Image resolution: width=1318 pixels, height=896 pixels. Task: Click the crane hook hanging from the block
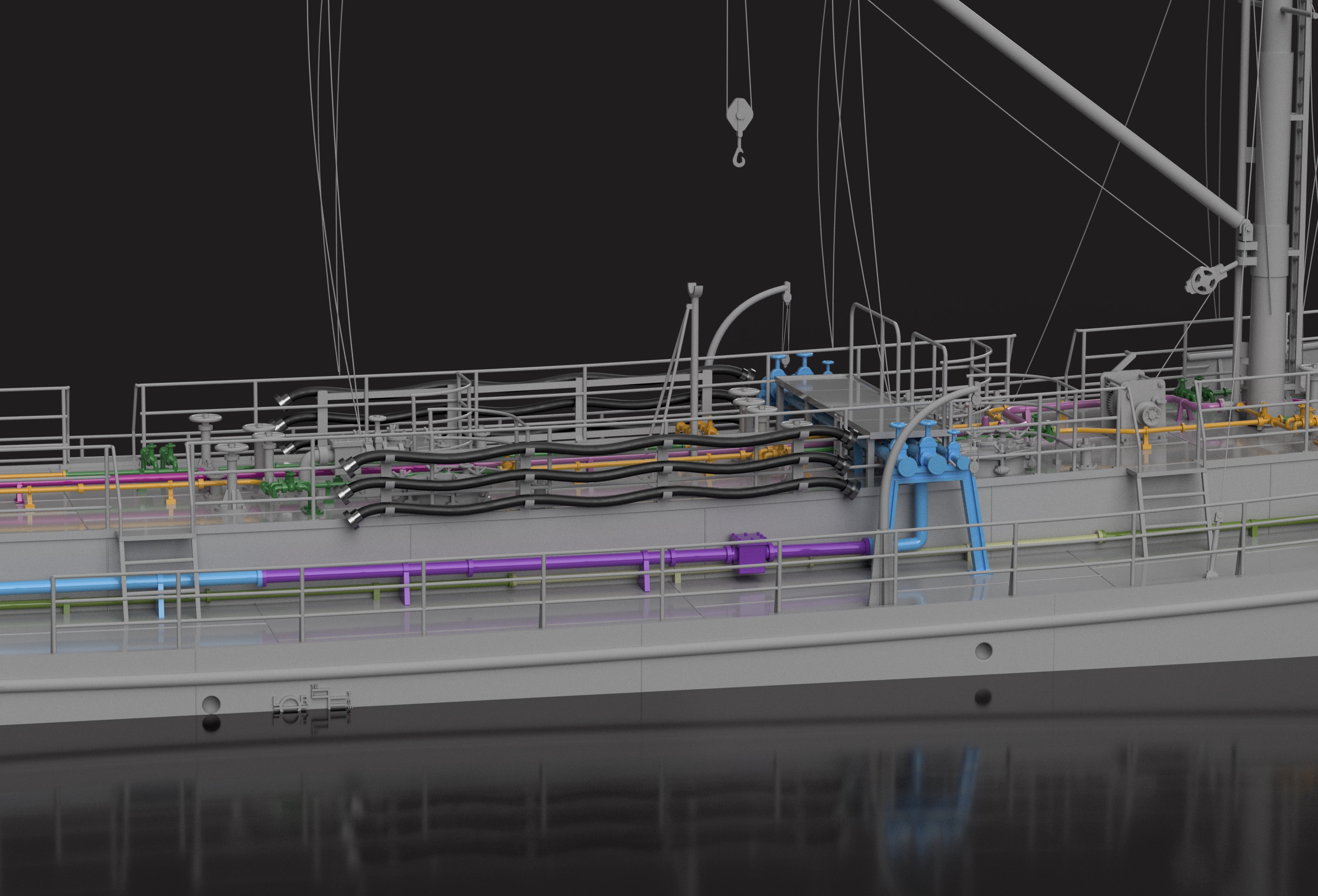click(x=739, y=152)
